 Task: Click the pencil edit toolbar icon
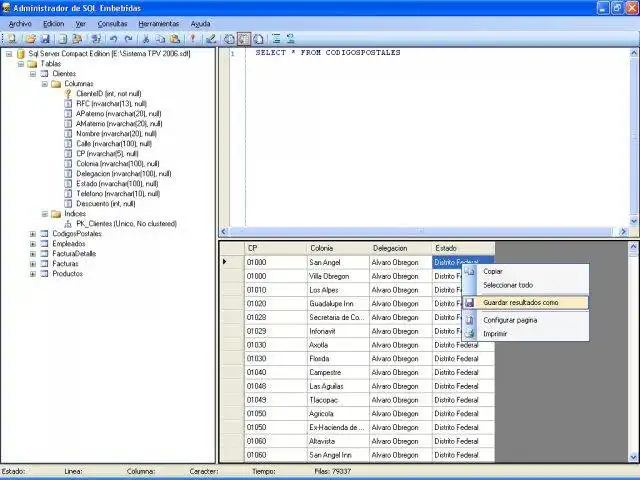pyautogui.click(x=211, y=39)
